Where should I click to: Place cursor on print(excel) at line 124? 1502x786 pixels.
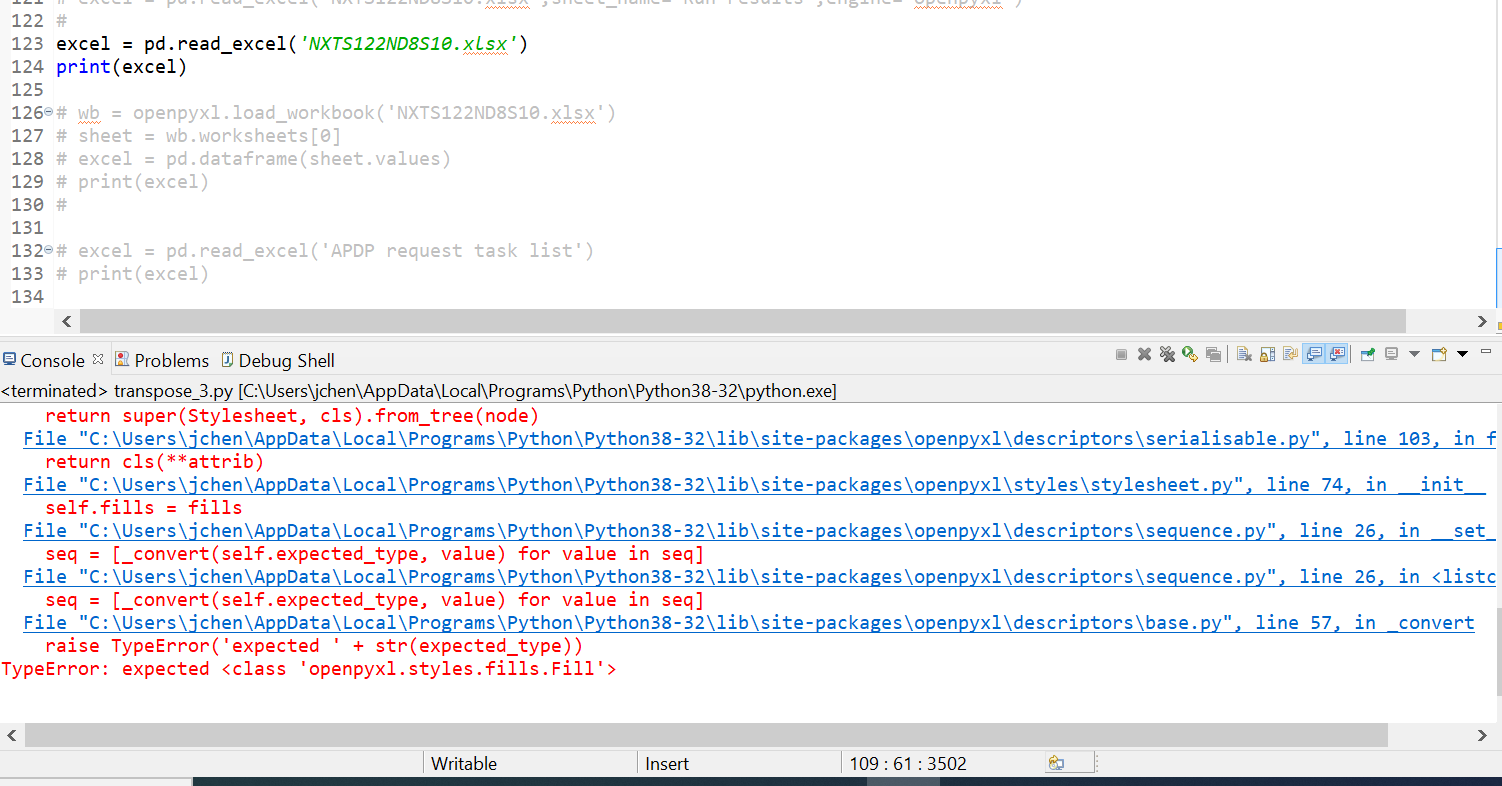point(122,67)
